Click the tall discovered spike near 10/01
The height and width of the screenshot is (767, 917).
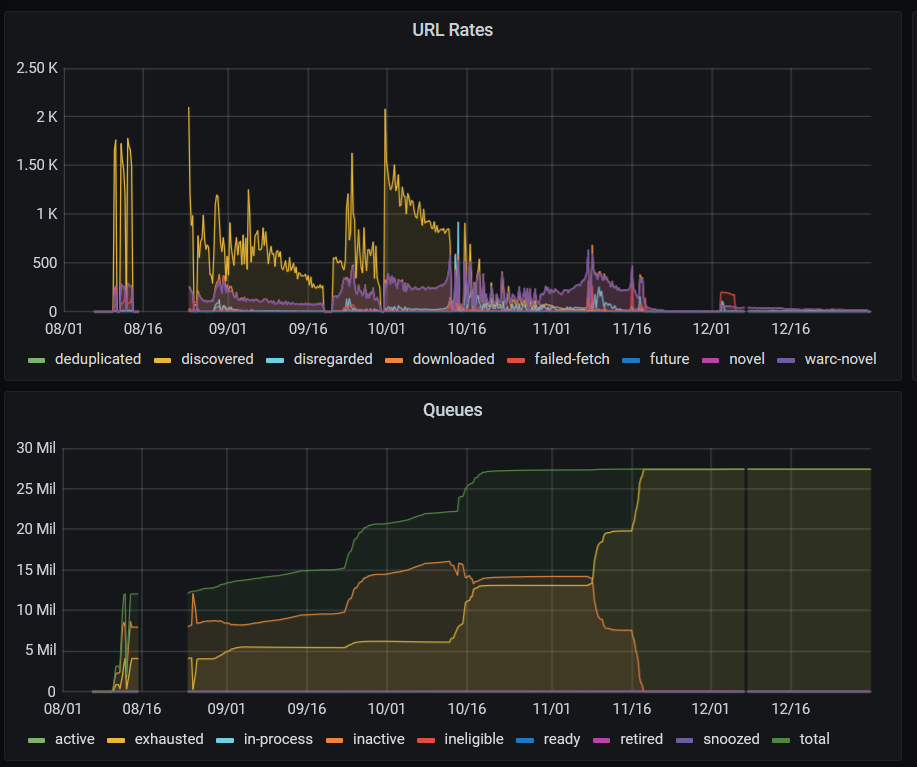pyautogui.click(x=385, y=112)
